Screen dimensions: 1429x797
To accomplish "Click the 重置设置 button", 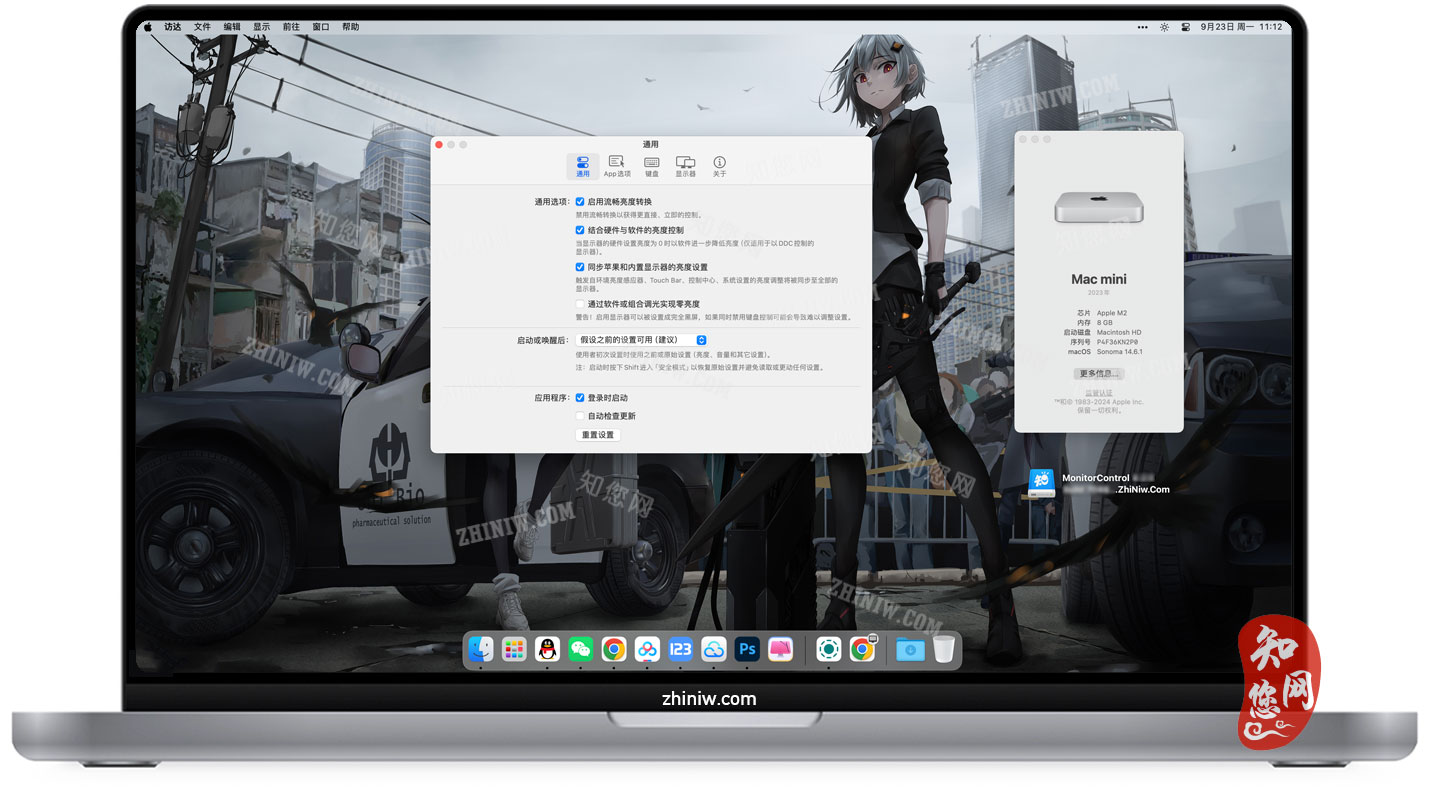I will (x=598, y=435).
